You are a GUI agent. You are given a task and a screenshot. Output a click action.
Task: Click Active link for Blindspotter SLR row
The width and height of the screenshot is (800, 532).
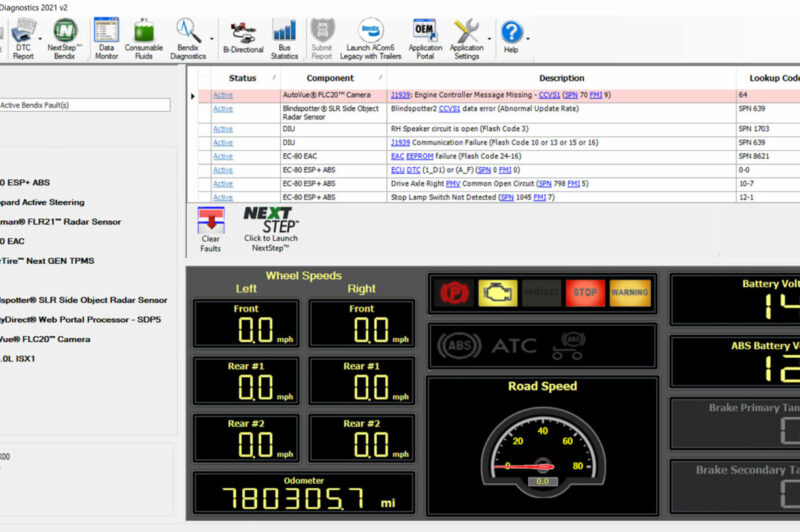pyautogui.click(x=223, y=109)
